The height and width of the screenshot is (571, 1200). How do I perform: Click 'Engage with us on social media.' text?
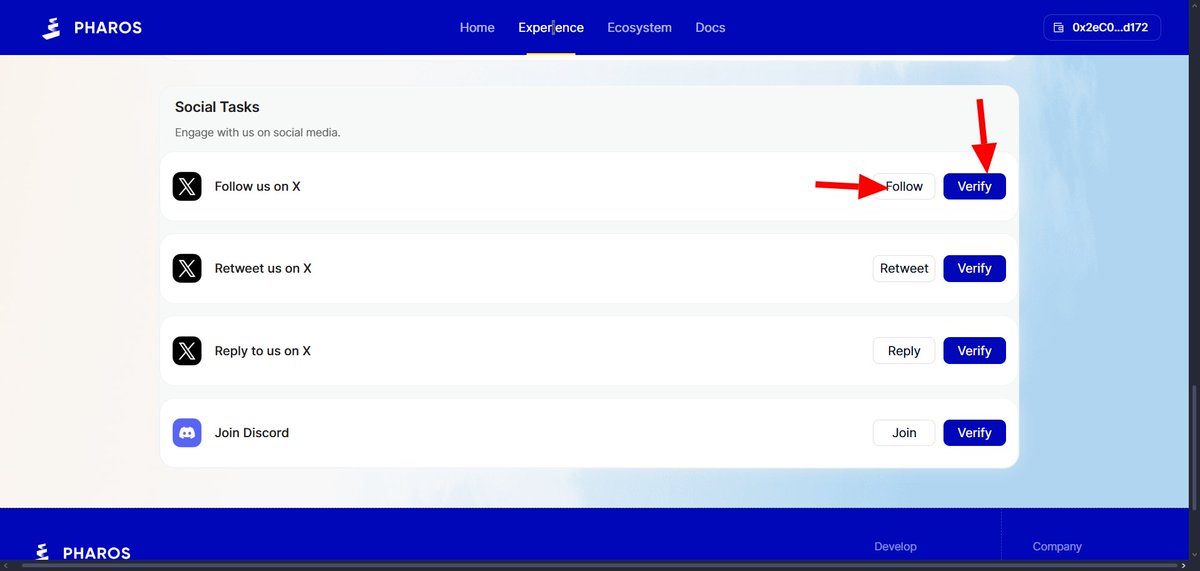click(258, 132)
